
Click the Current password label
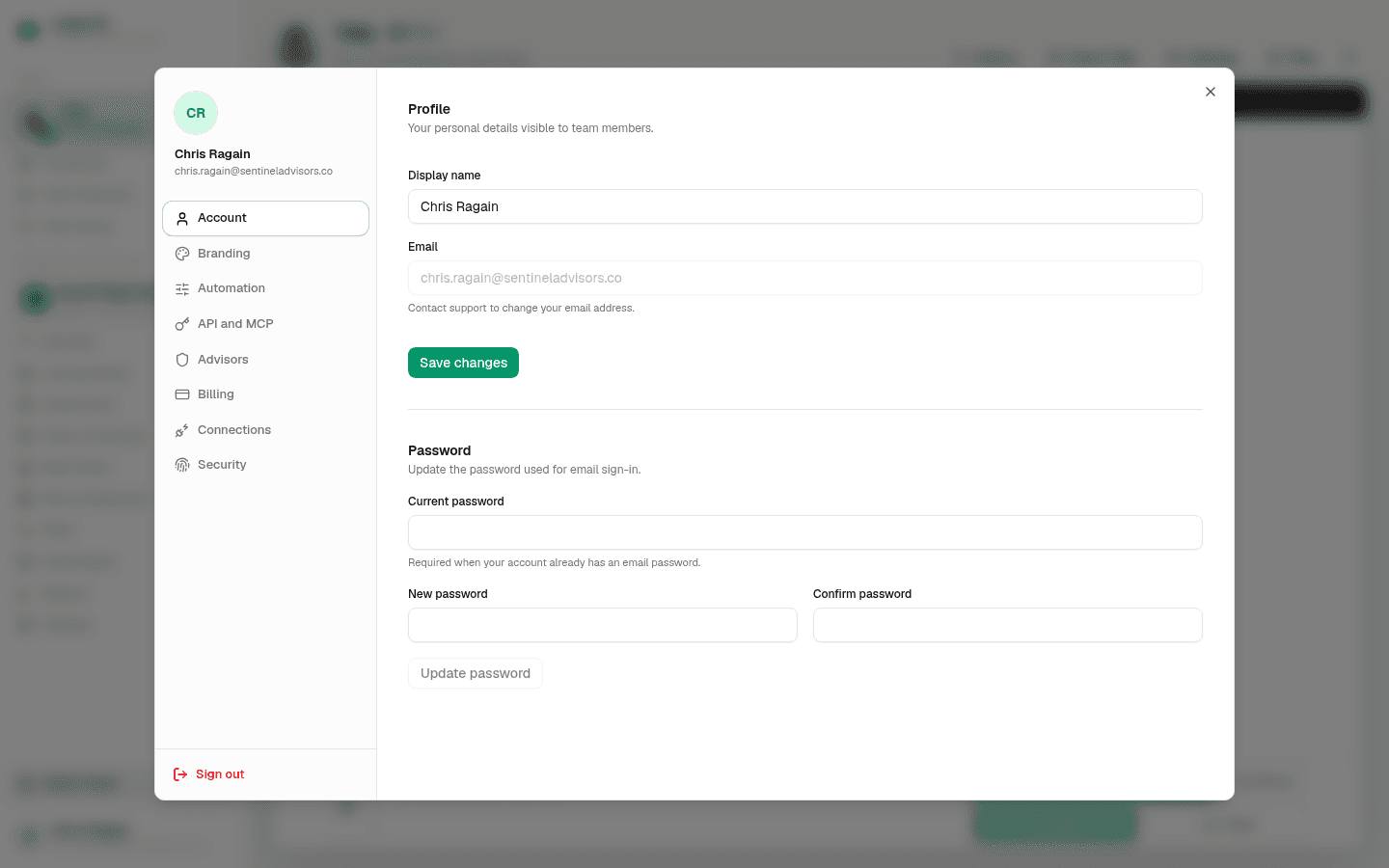coord(456,502)
